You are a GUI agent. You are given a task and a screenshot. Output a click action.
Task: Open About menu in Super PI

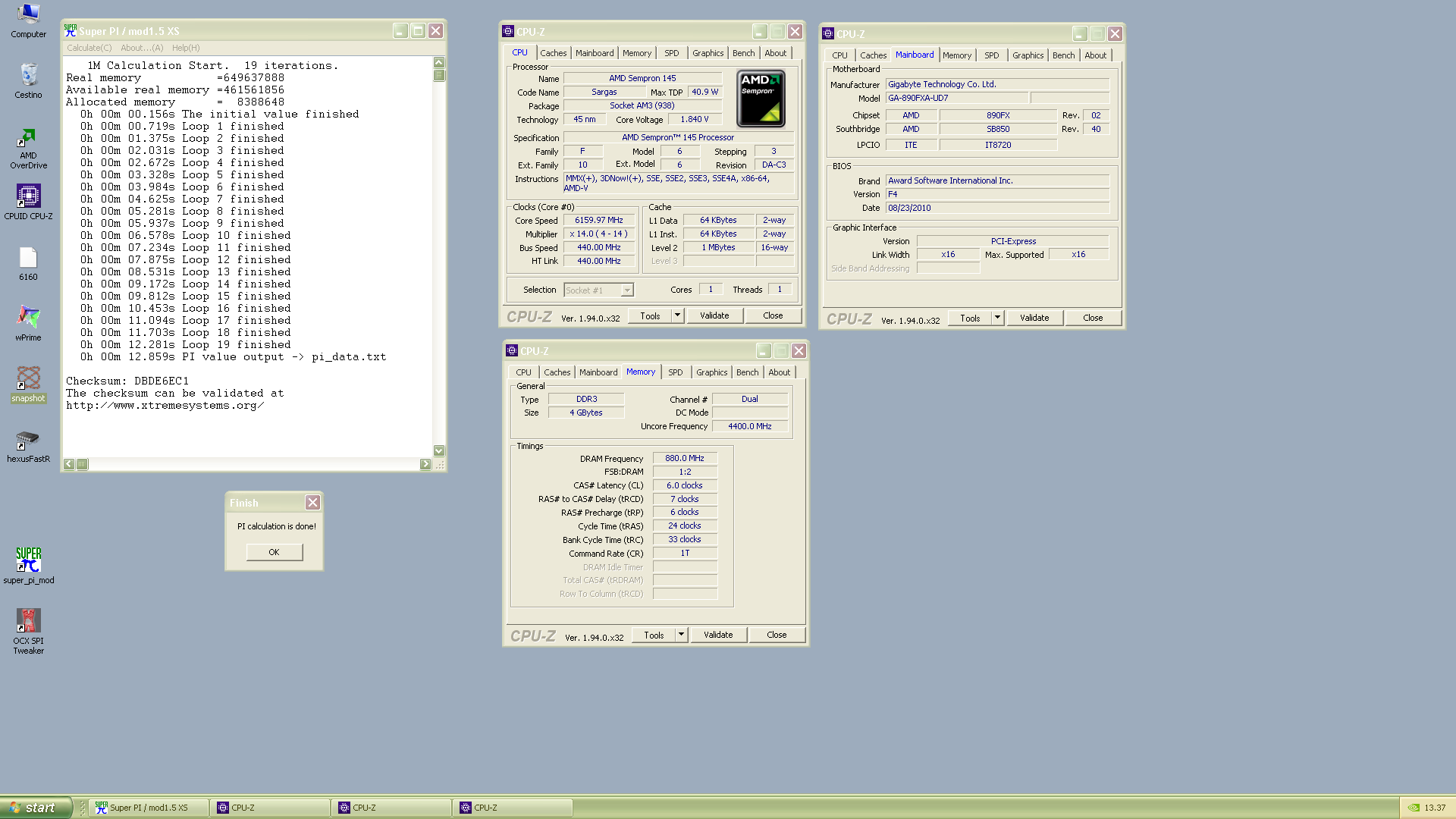142,48
